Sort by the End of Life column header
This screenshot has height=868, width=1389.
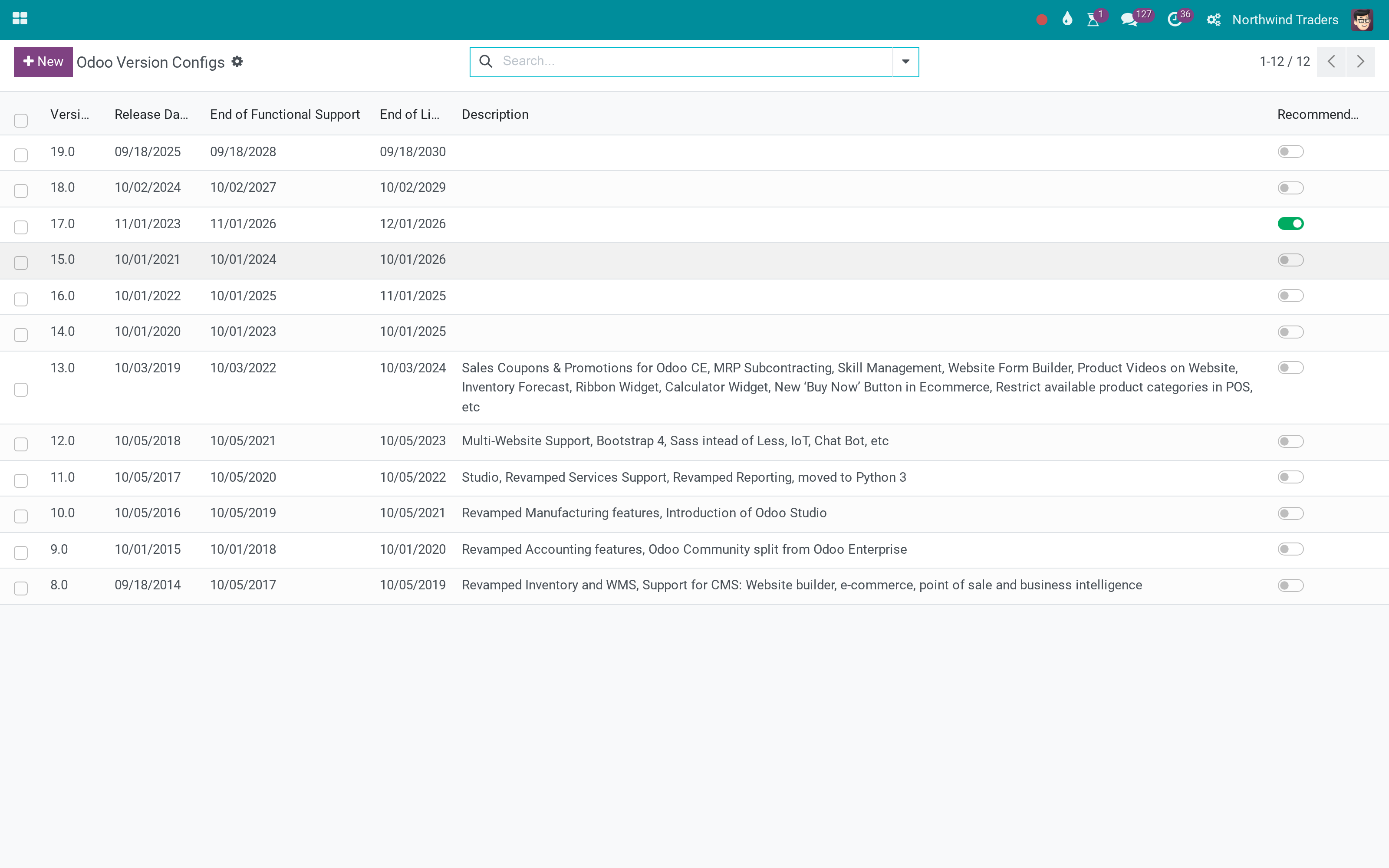(x=409, y=114)
